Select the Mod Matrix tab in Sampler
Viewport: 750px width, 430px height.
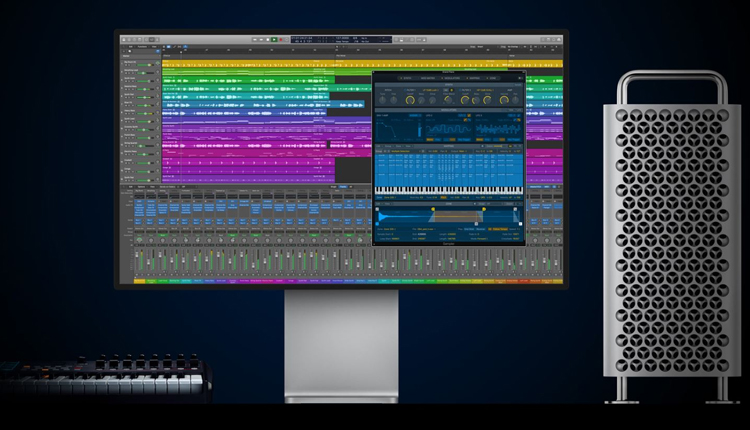pyautogui.click(x=427, y=78)
